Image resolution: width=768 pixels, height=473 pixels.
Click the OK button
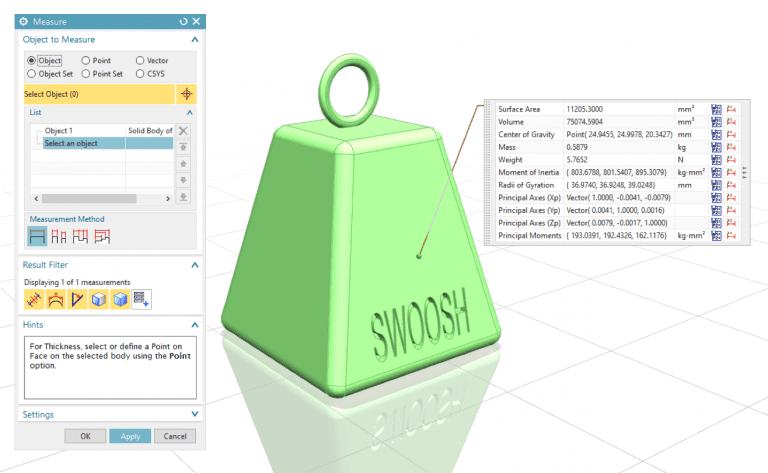coord(85,436)
